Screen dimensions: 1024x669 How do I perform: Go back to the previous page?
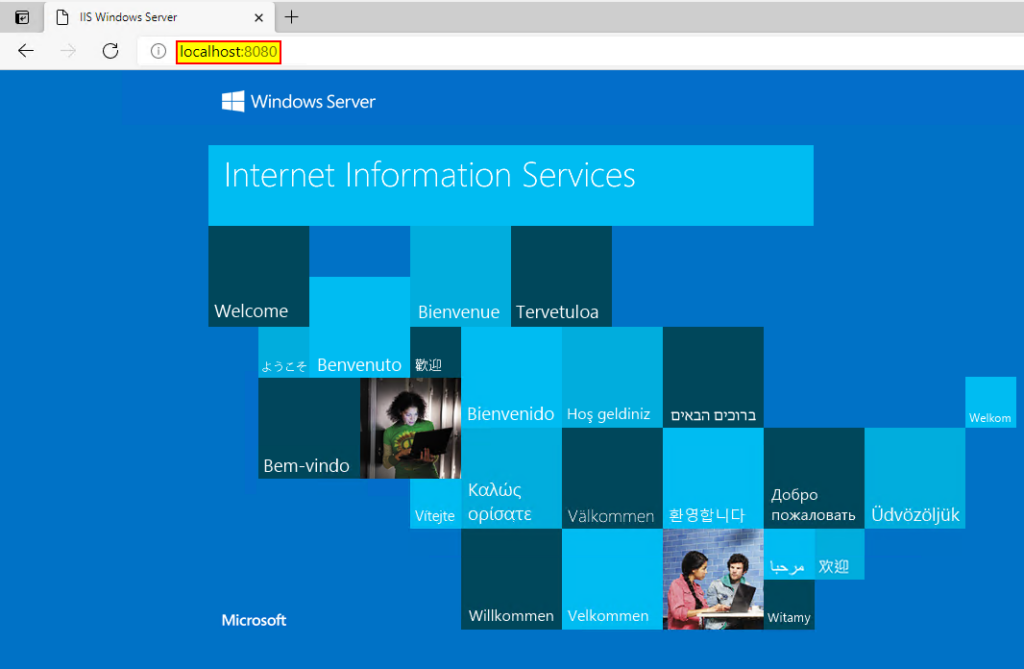(26, 51)
